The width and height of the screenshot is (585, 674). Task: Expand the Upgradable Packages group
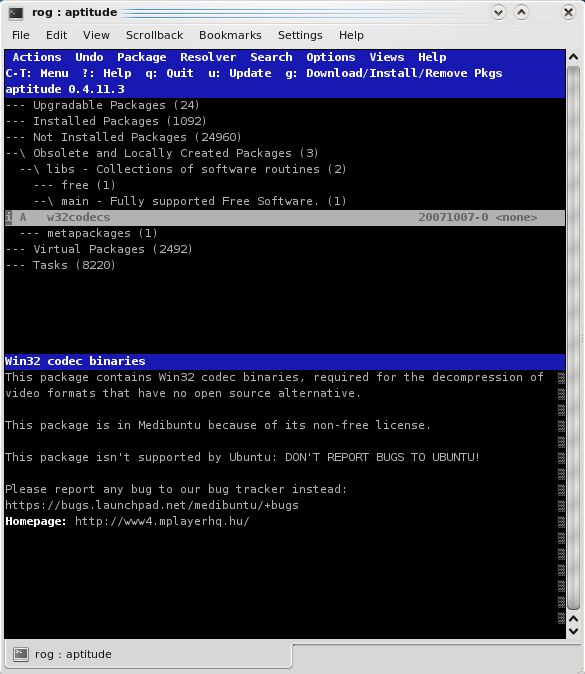[x=102, y=105]
